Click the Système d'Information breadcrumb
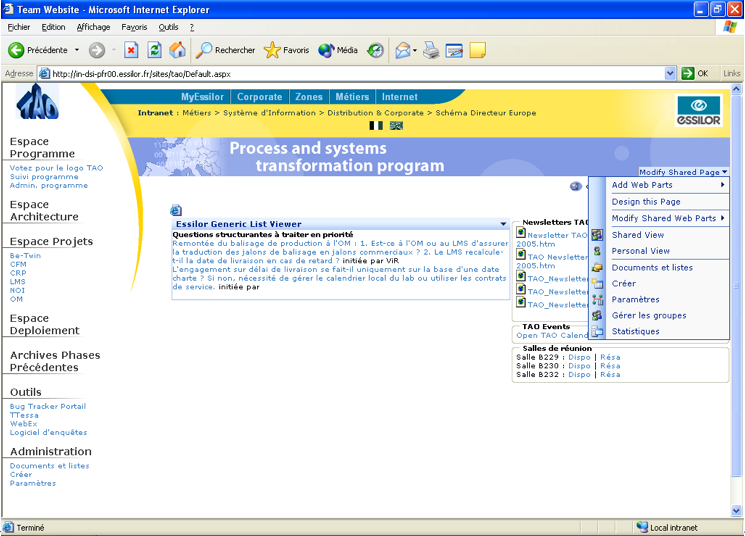The image size is (745, 536). [269, 113]
